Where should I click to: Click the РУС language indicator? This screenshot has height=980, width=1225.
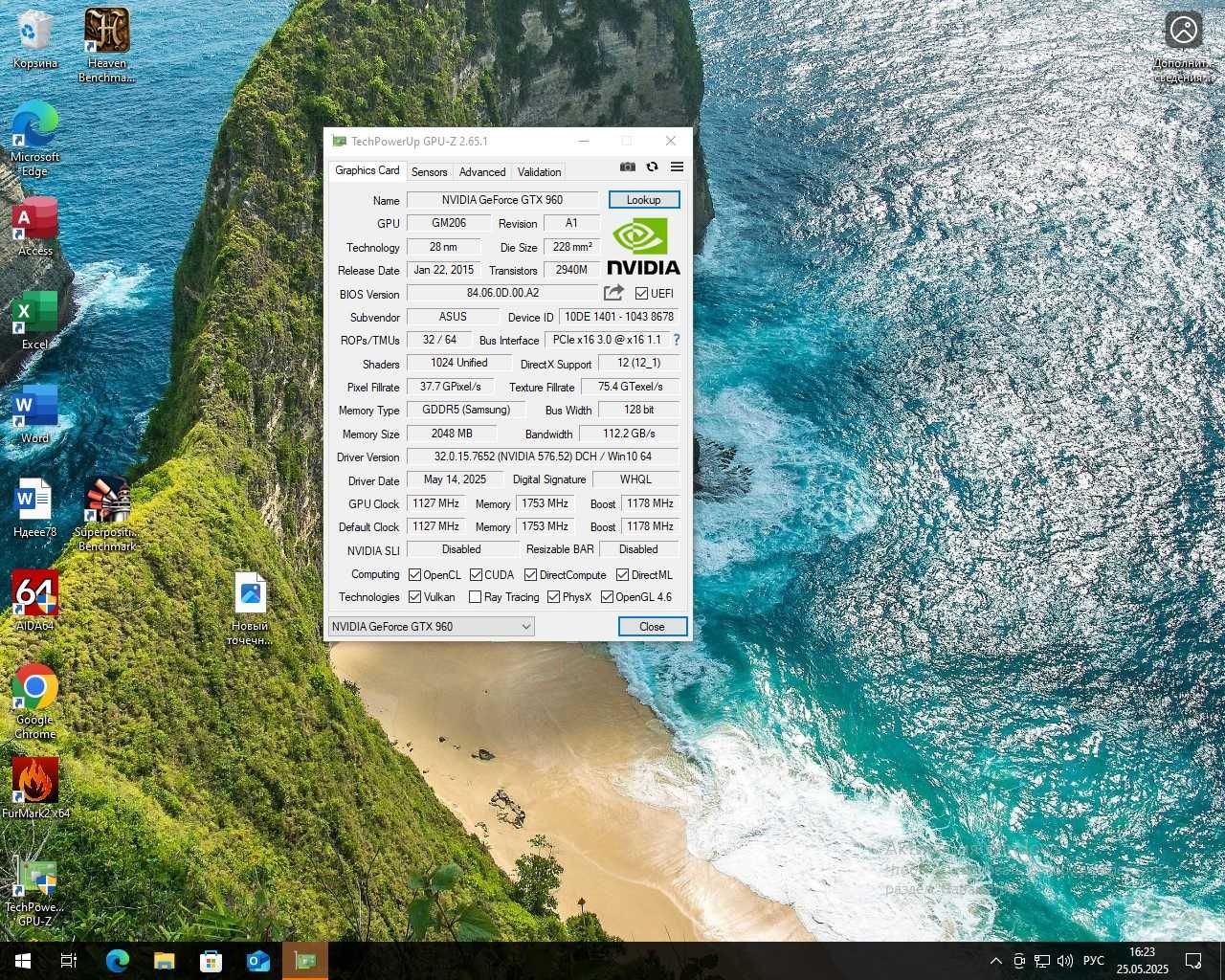tap(1094, 961)
